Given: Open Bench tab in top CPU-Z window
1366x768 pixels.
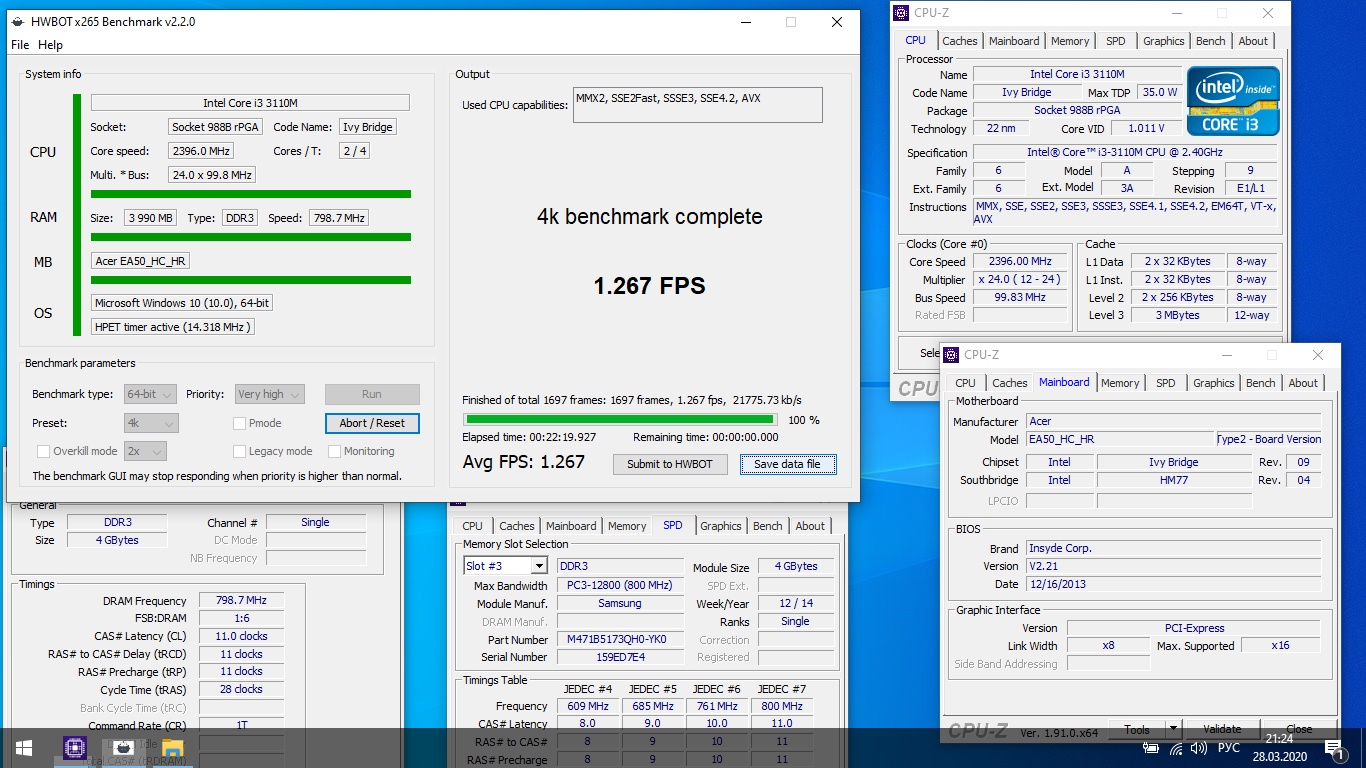Looking at the screenshot, I should tap(1211, 41).
